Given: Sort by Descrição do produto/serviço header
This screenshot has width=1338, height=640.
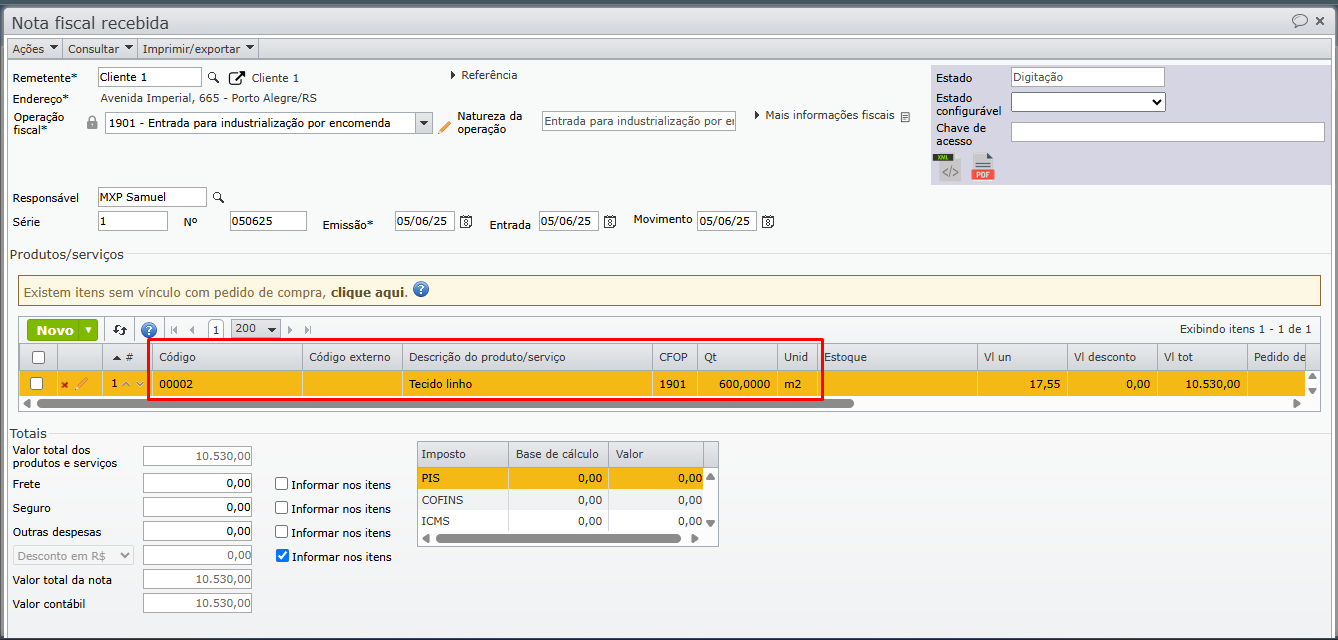Looking at the screenshot, I should point(528,357).
